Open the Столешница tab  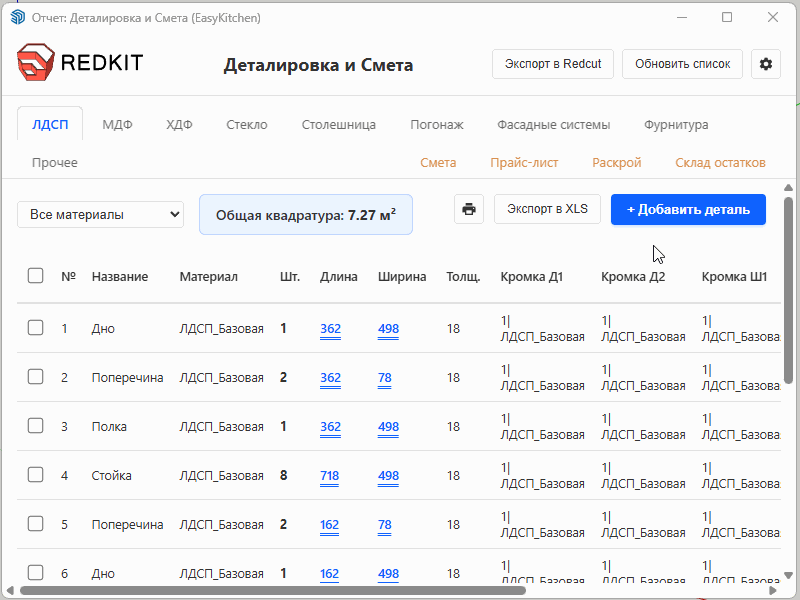click(339, 124)
